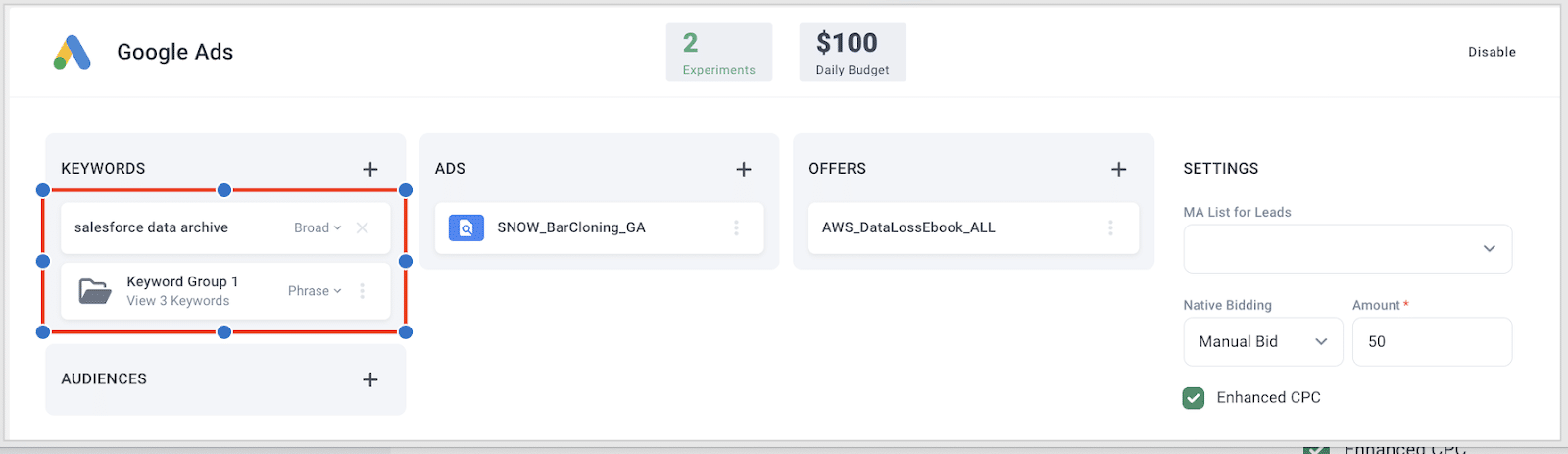Click the Amount input field
This screenshot has height=454, width=1568.
[x=1432, y=341]
